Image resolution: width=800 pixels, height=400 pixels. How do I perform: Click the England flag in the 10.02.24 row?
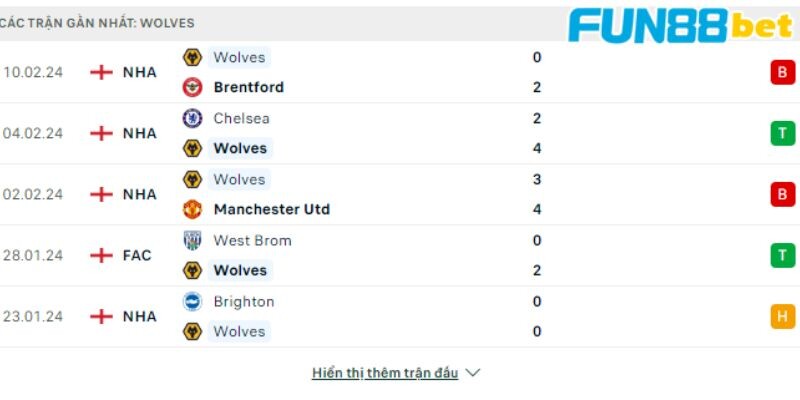(x=101, y=72)
